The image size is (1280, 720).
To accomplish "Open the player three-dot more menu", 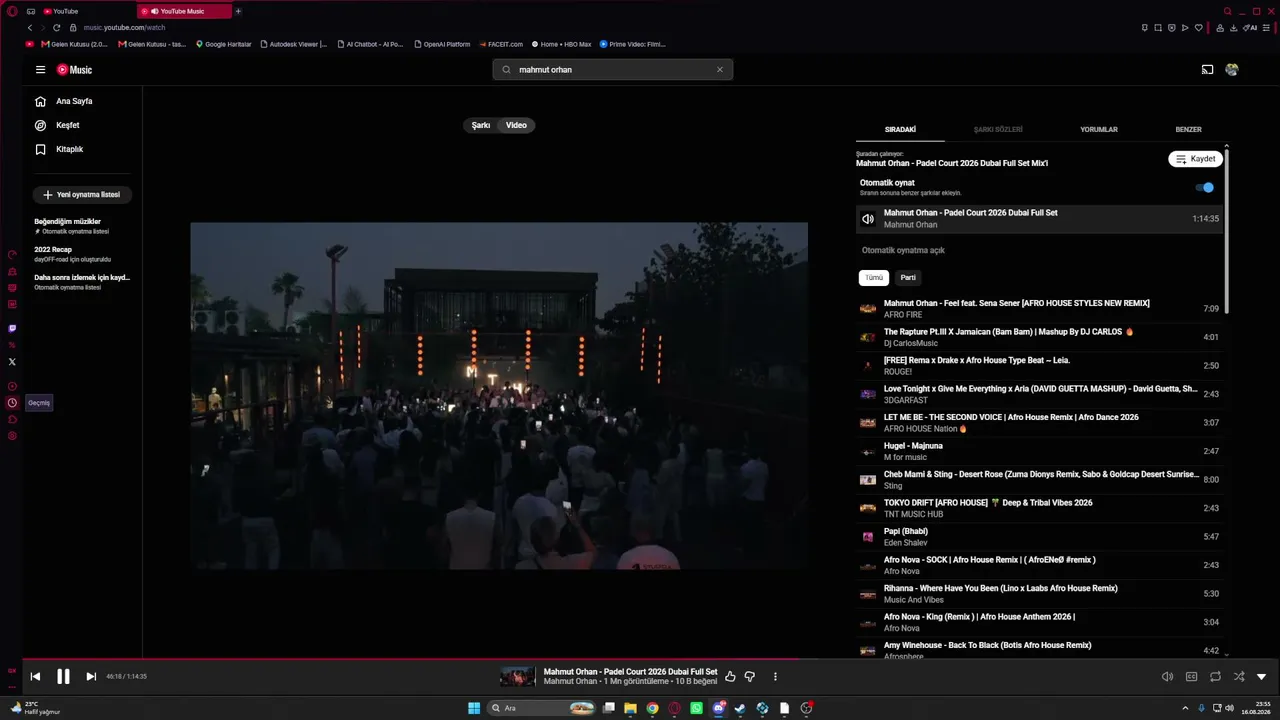I will coord(775,677).
